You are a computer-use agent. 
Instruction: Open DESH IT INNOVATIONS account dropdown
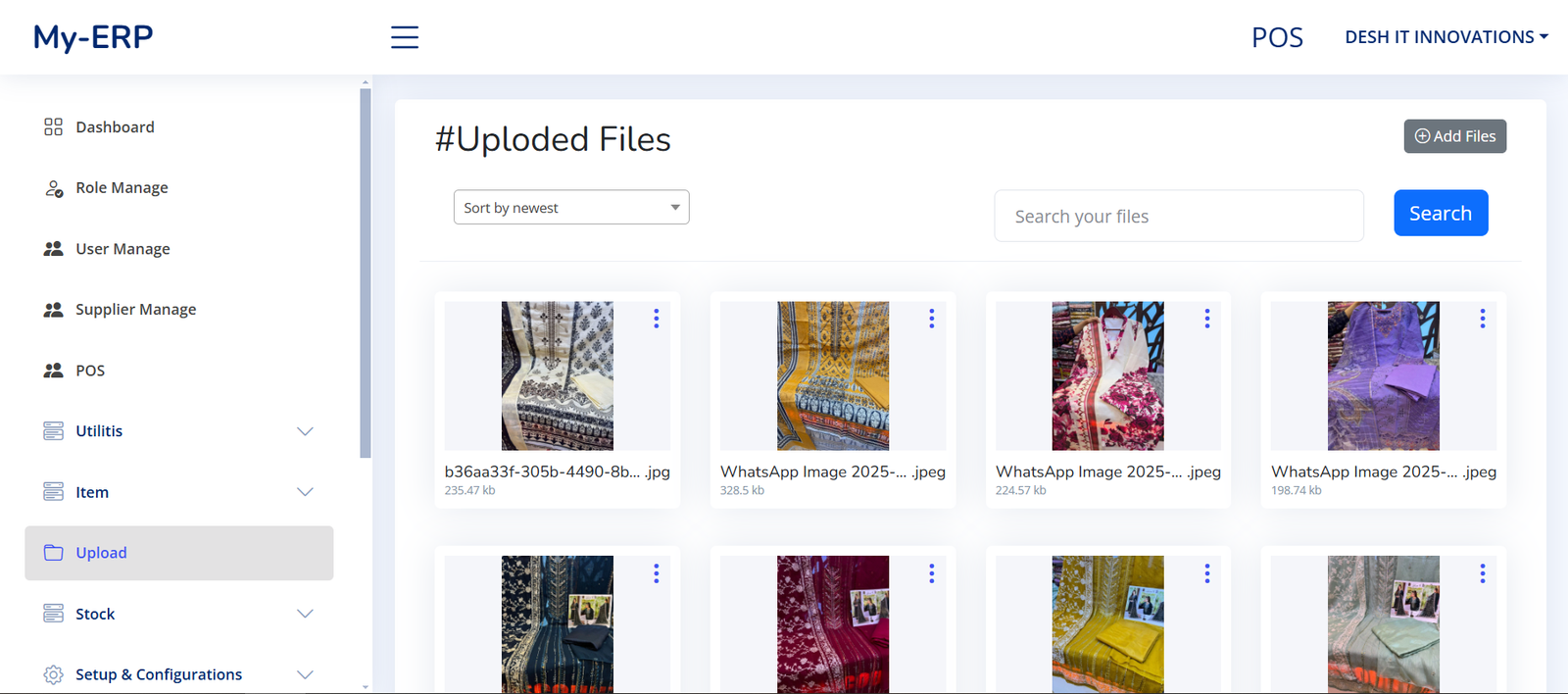tap(1445, 37)
